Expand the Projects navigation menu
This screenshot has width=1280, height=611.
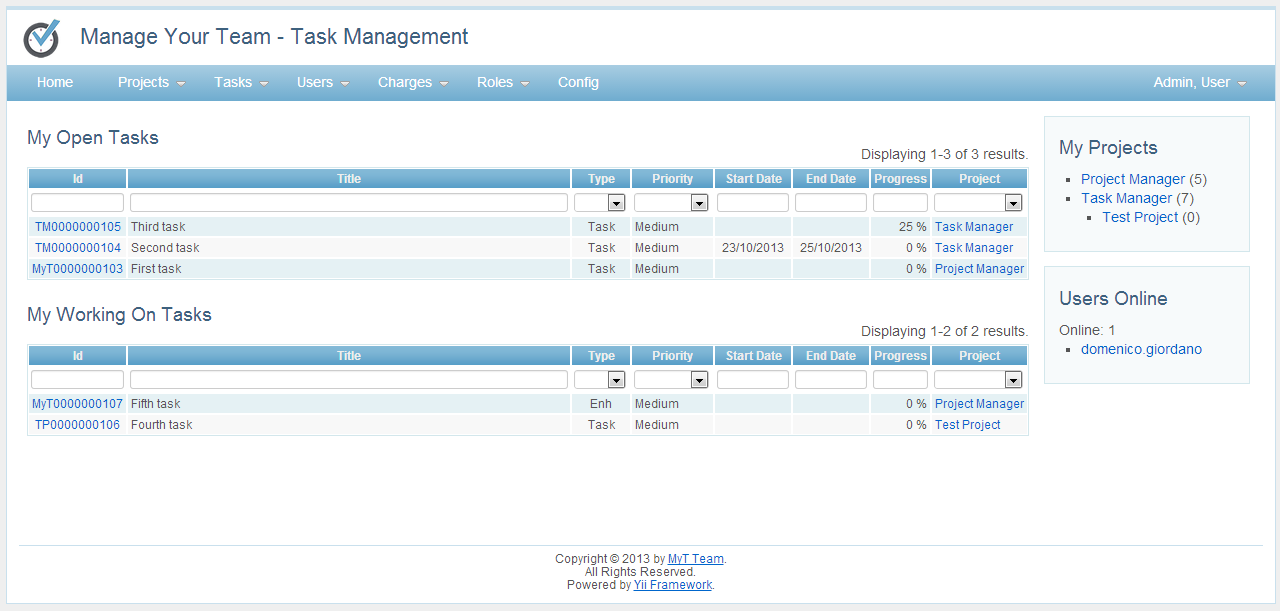click(x=144, y=82)
